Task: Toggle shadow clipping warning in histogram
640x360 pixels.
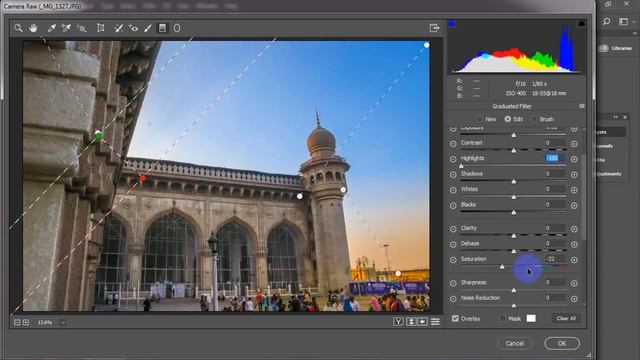Action: point(451,24)
